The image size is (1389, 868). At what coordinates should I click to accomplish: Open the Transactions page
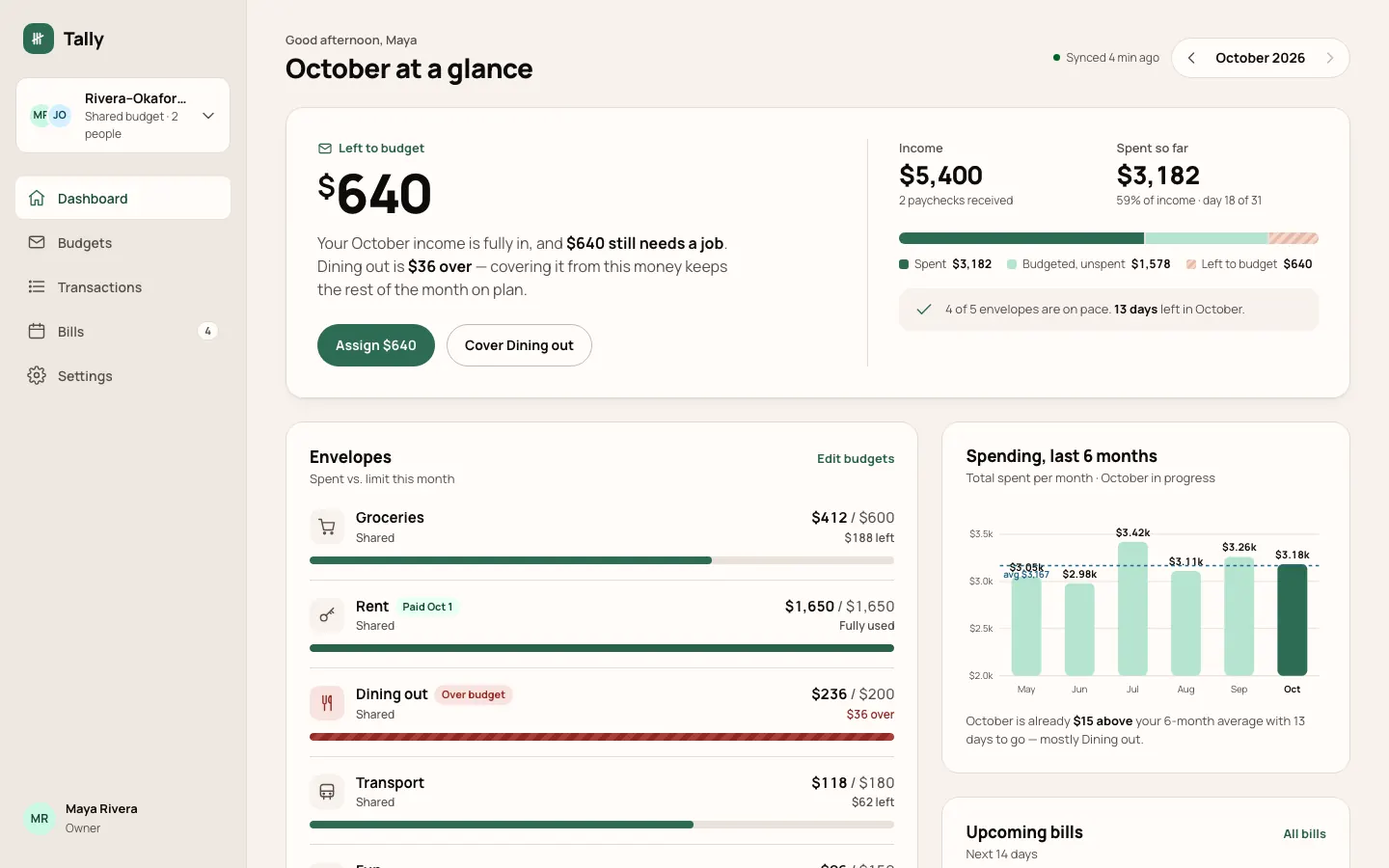click(x=123, y=286)
